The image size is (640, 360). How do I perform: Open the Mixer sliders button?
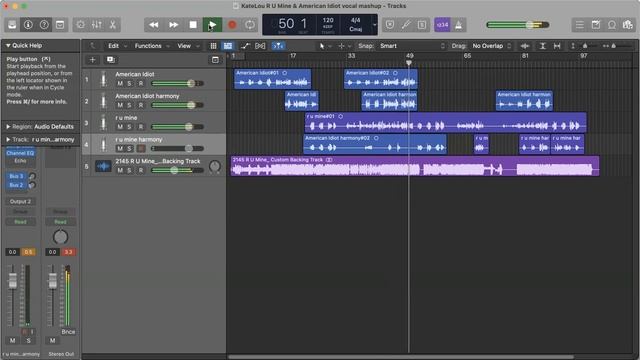97,25
